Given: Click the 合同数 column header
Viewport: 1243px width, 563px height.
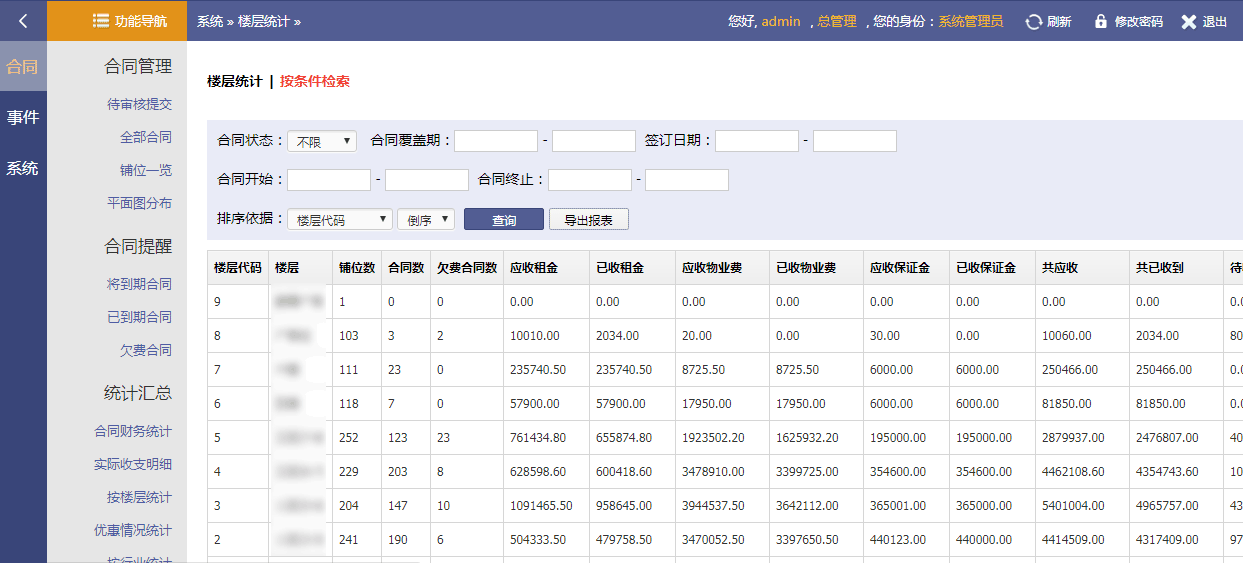Looking at the screenshot, I should coord(406,268).
